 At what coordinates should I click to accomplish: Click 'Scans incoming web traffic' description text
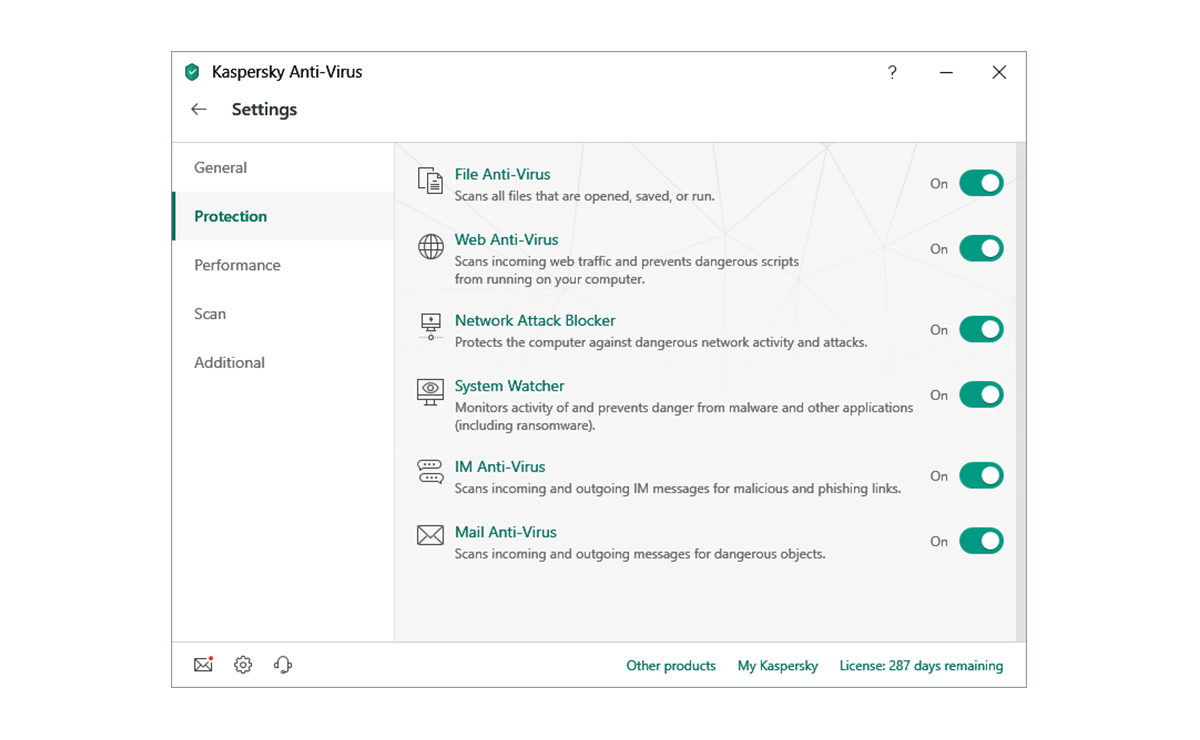point(627,270)
